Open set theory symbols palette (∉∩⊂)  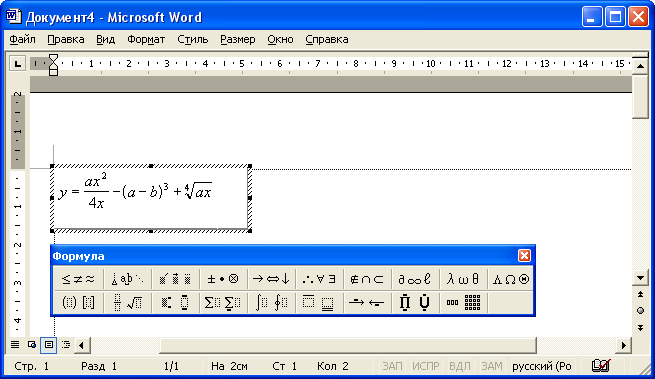pos(367,279)
